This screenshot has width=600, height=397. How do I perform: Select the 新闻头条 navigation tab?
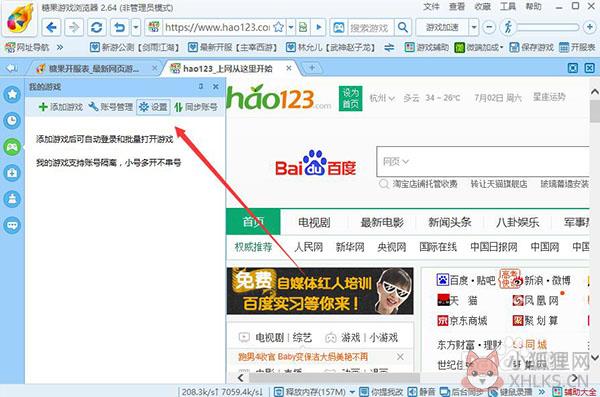450,222
